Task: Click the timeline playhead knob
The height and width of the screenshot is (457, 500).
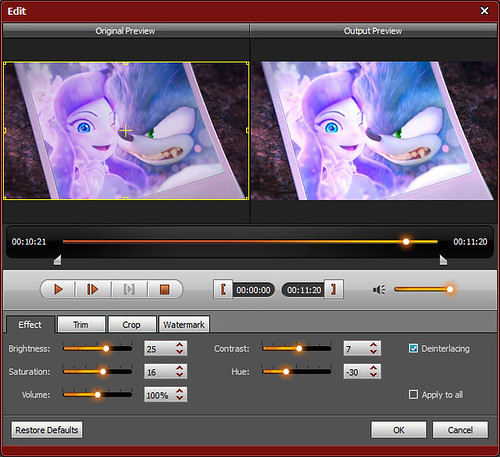Action: (406, 242)
